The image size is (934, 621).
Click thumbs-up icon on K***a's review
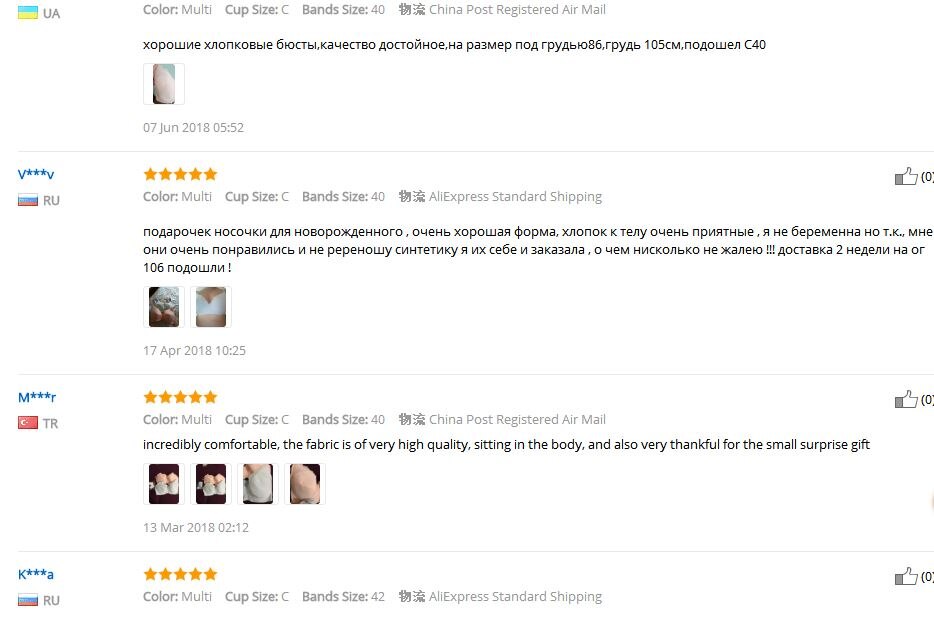tap(906, 576)
